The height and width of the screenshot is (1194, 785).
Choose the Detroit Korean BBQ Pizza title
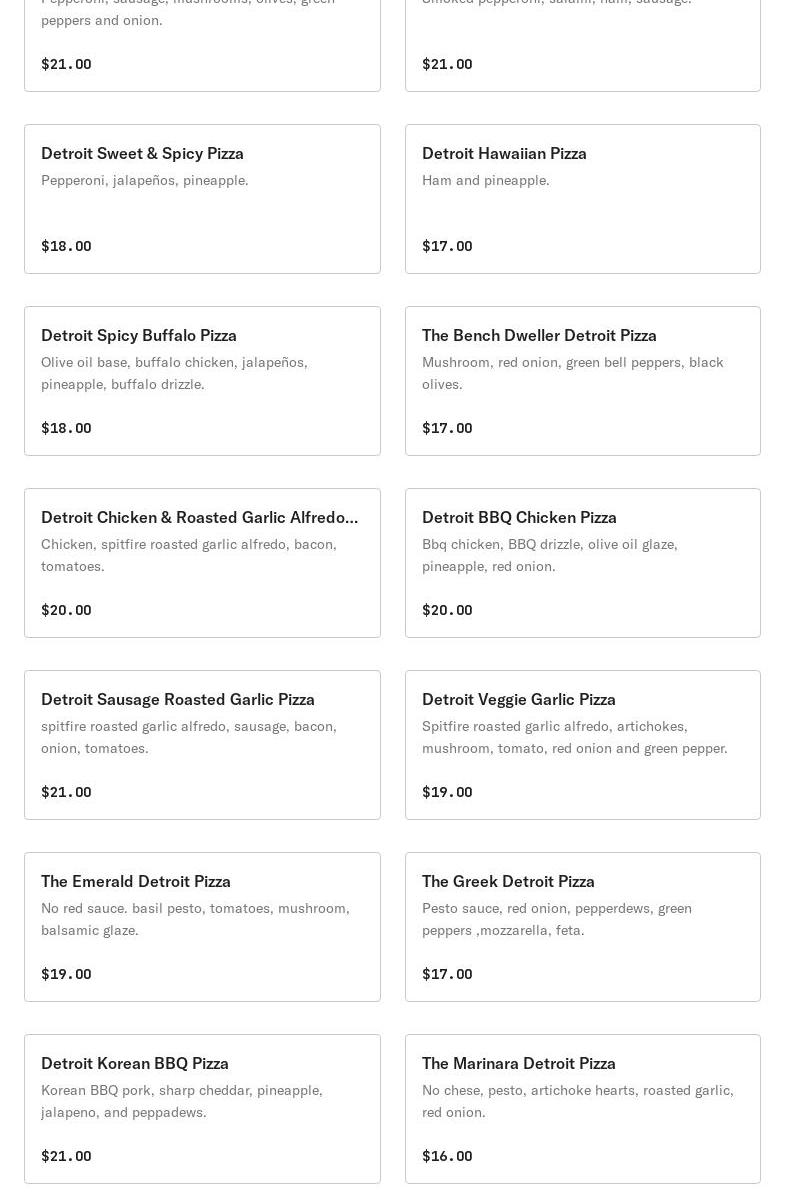[x=135, y=1063]
